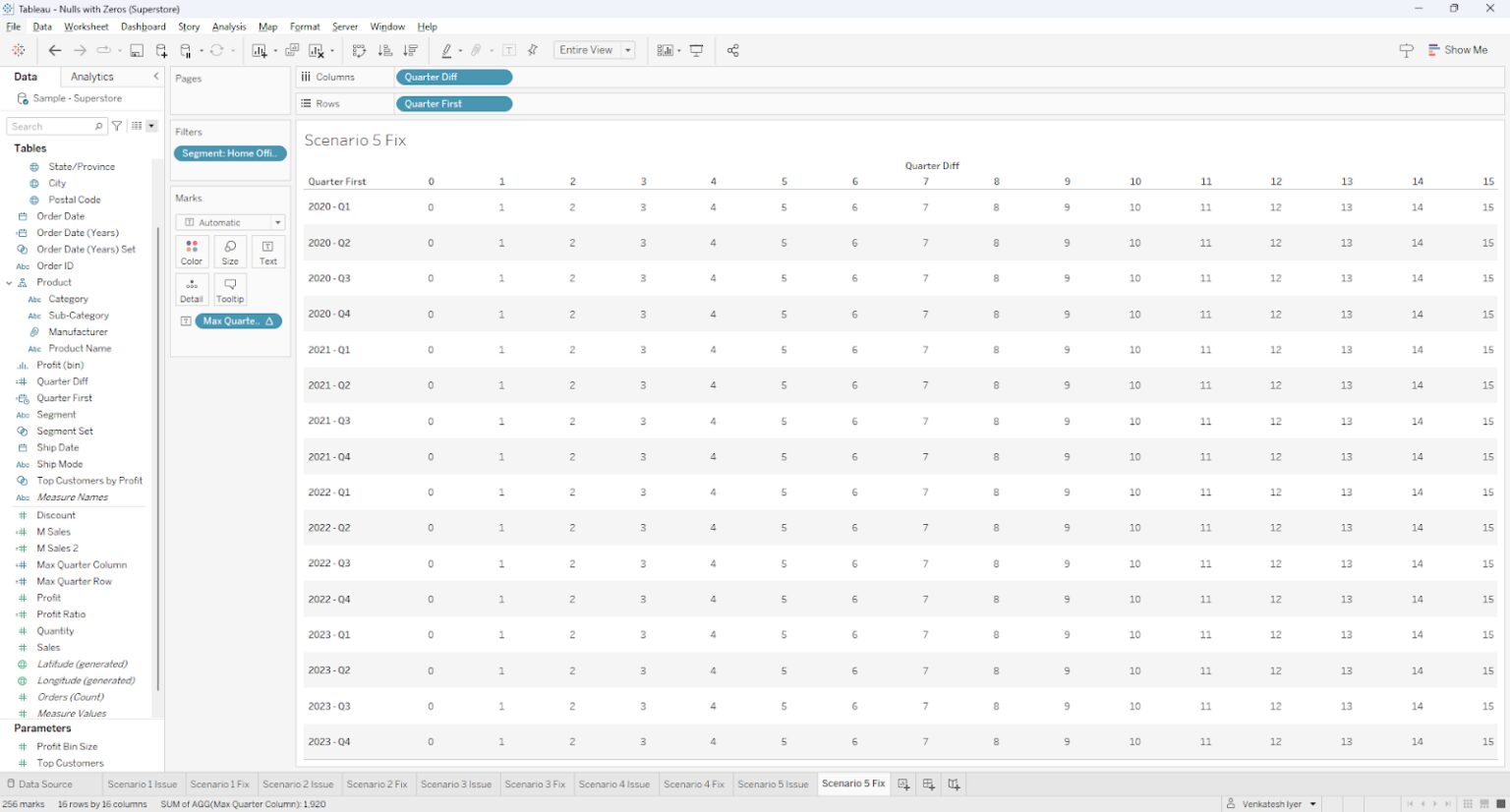
Task: Click the Filter fields funnel icon
Action: pyautogui.click(x=117, y=126)
